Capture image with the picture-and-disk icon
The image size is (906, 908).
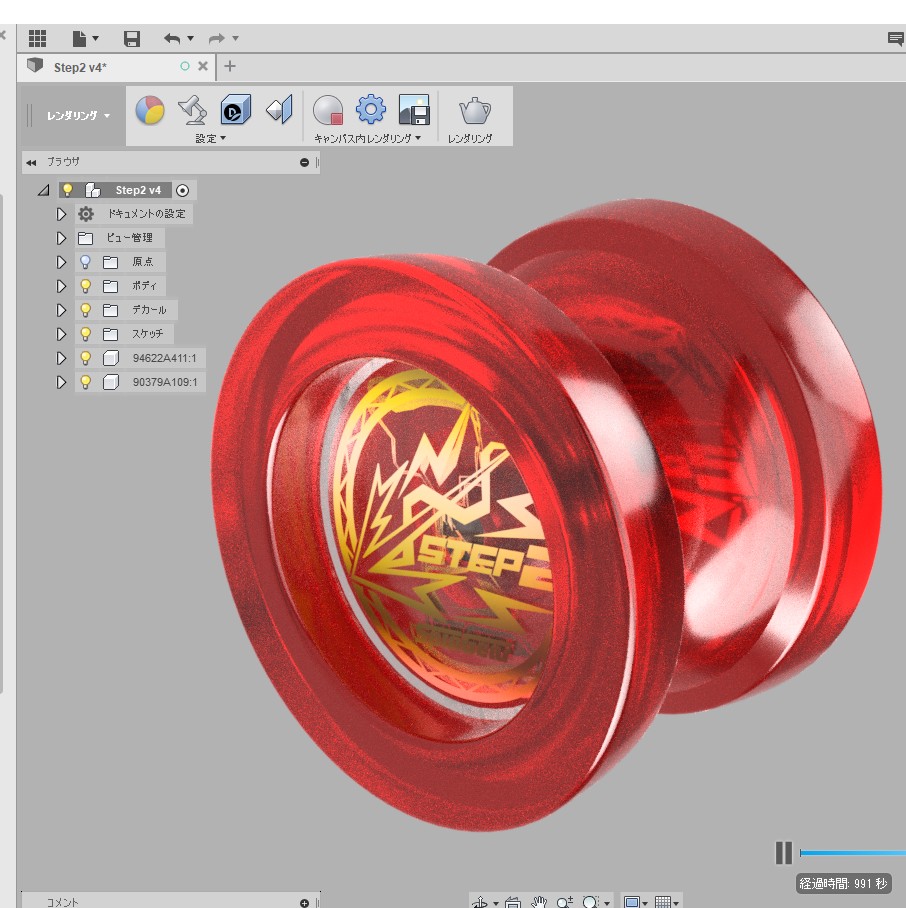click(x=413, y=110)
